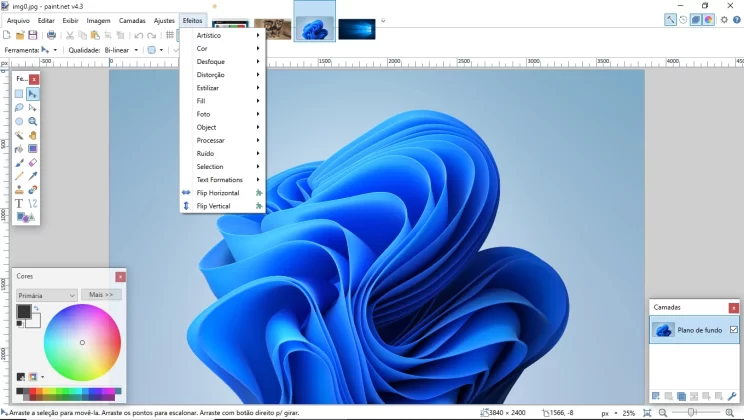Switch to the Windows logo image thumbnail

[x=357, y=29]
